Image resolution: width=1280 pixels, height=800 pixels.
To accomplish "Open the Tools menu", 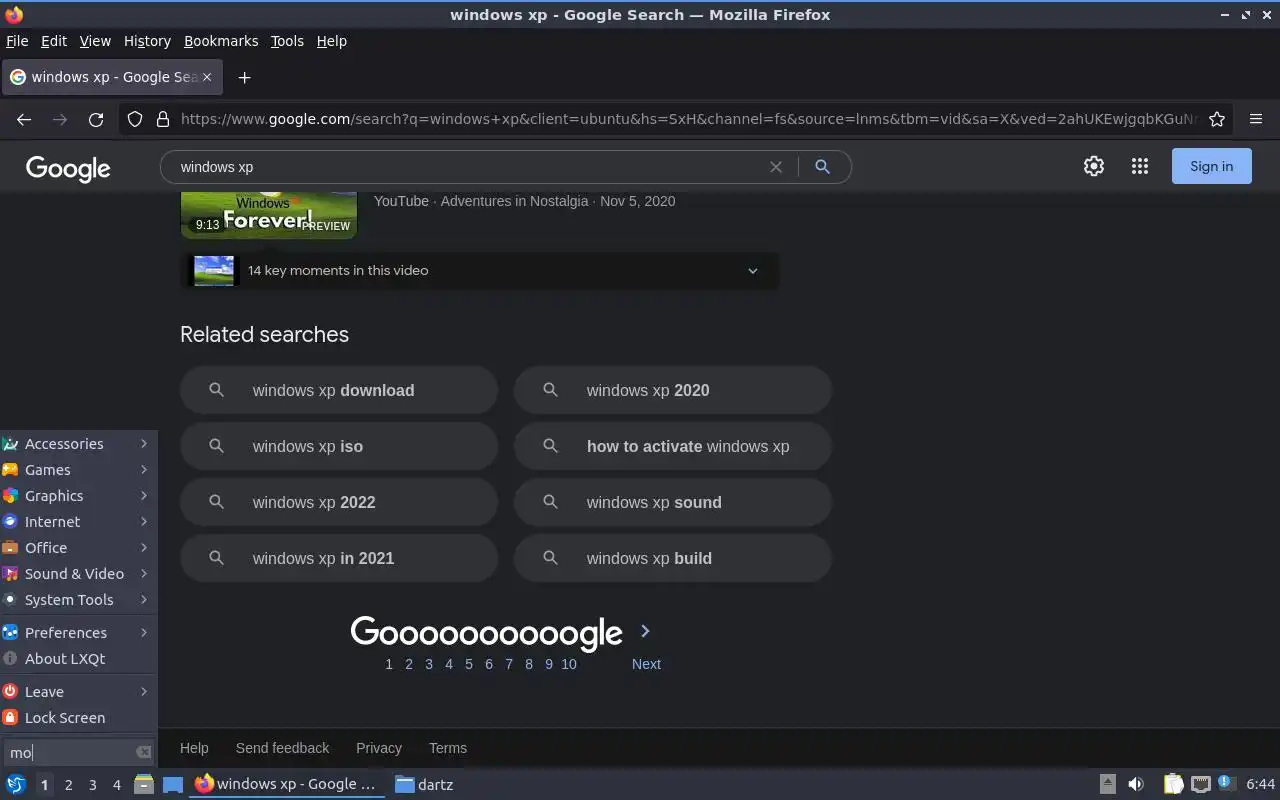I will [x=287, y=41].
